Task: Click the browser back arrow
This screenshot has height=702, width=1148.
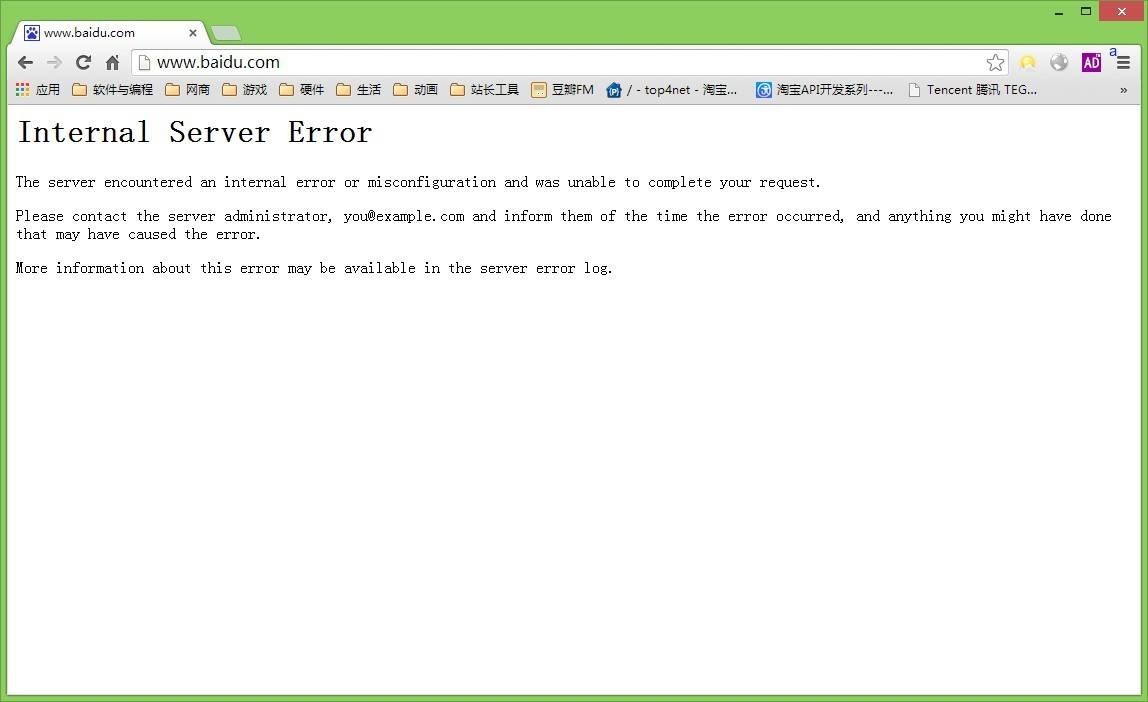Action: click(25, 62)
